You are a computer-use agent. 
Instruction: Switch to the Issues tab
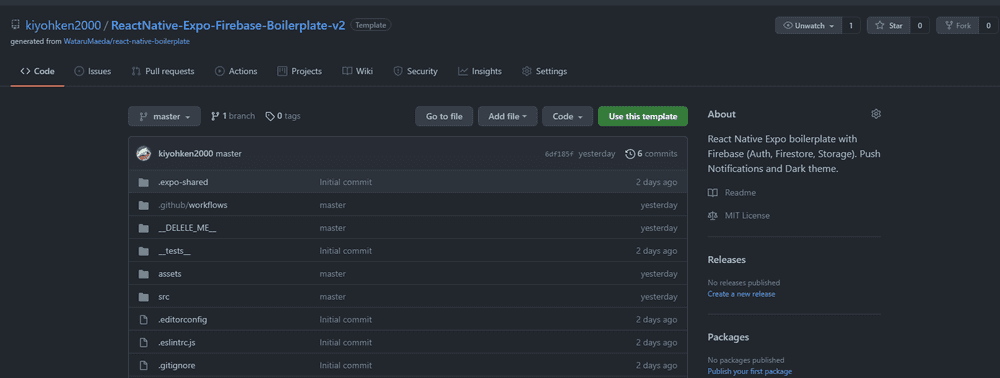[x=92, y=71]
